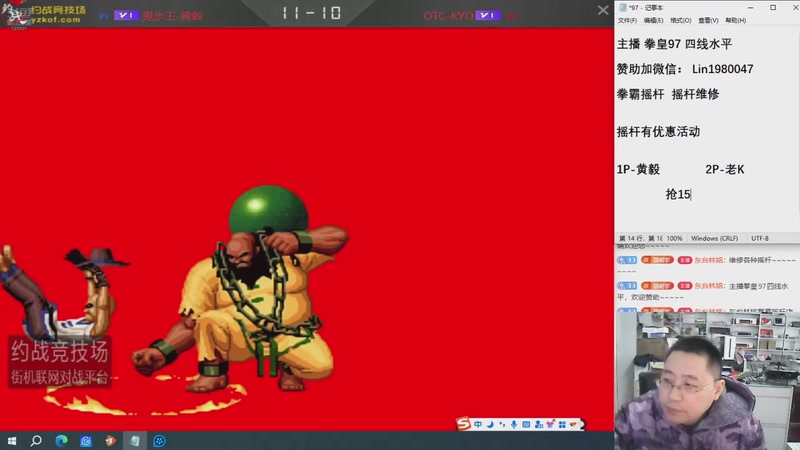Open the Sogou soft keyboard icon
Viewport: 800px width, 450px height.
tap(526, 424)
